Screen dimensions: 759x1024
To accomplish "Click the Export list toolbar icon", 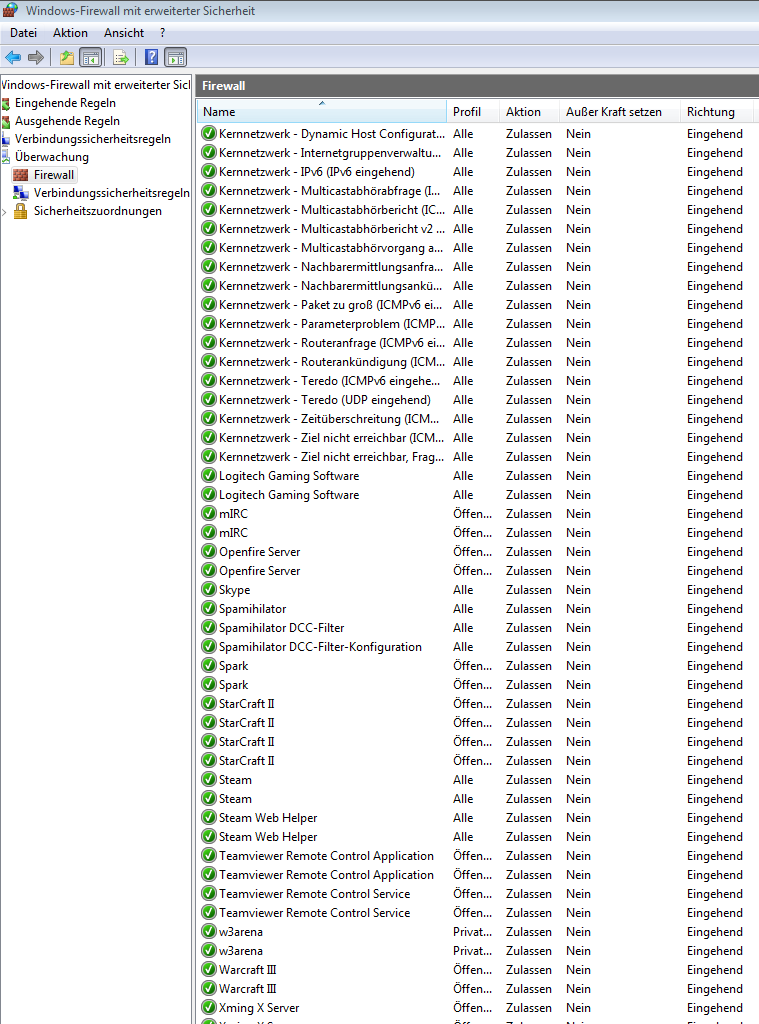I will [121, 57].
